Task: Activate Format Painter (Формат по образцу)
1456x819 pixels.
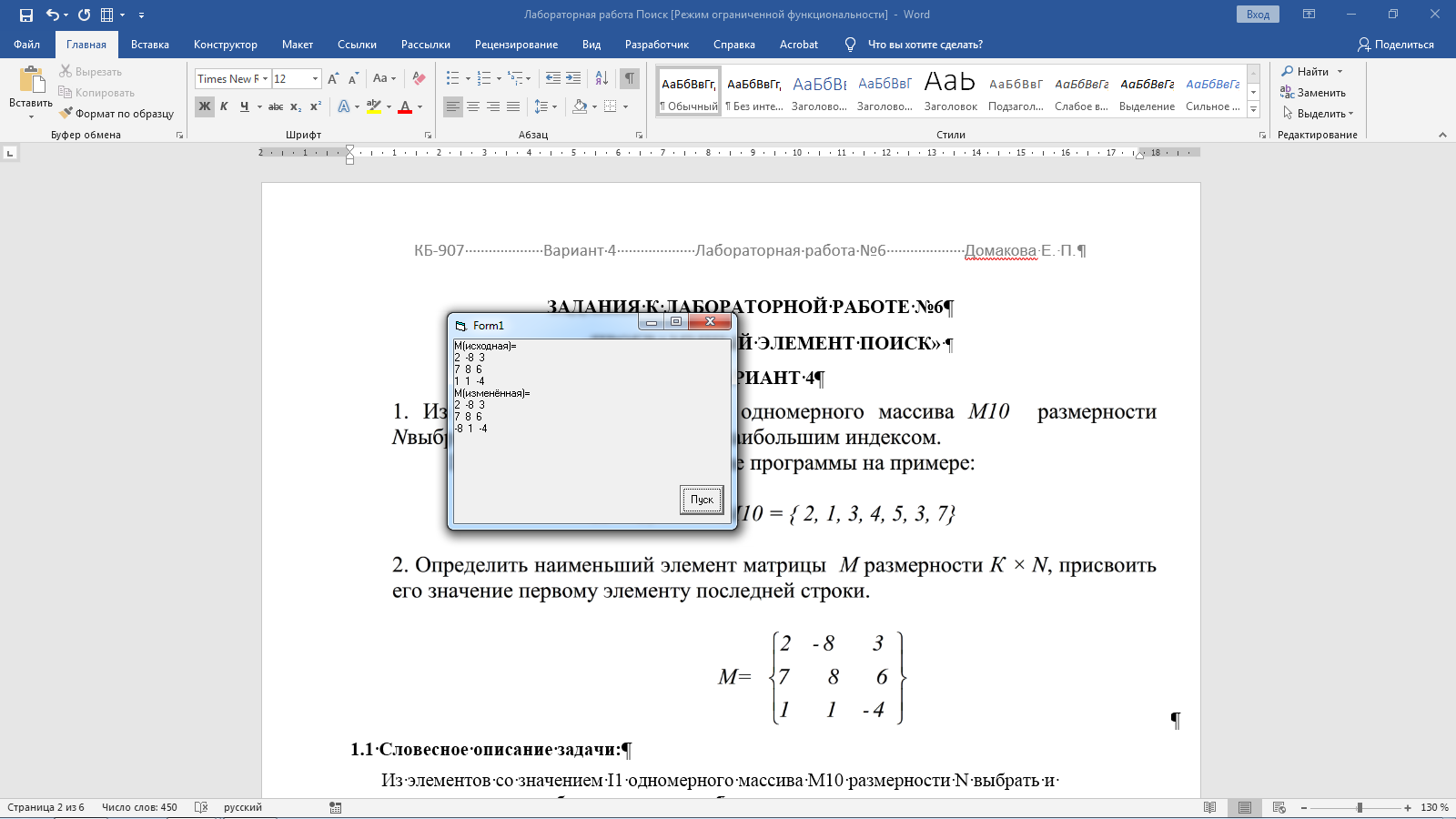Action: pyautogui.click(x=116, y=113)
